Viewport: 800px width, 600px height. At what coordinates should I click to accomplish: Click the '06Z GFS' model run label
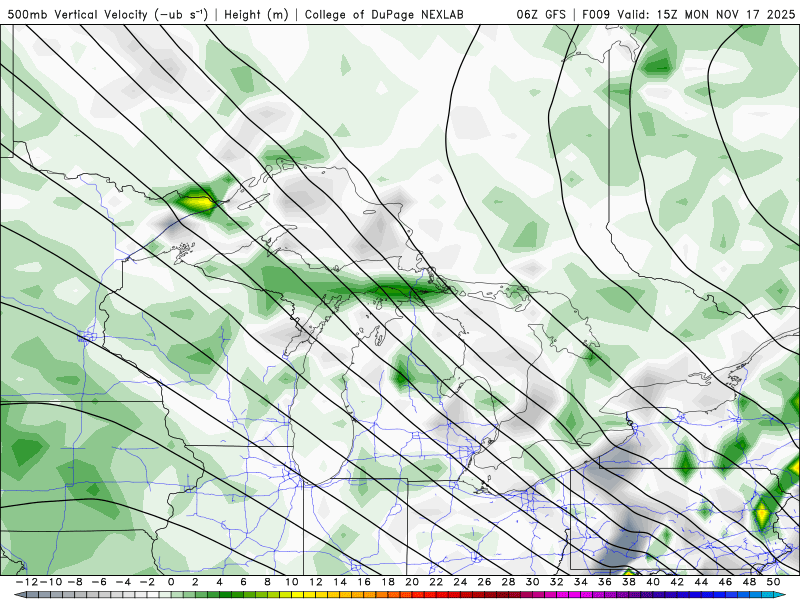point(541,14)
